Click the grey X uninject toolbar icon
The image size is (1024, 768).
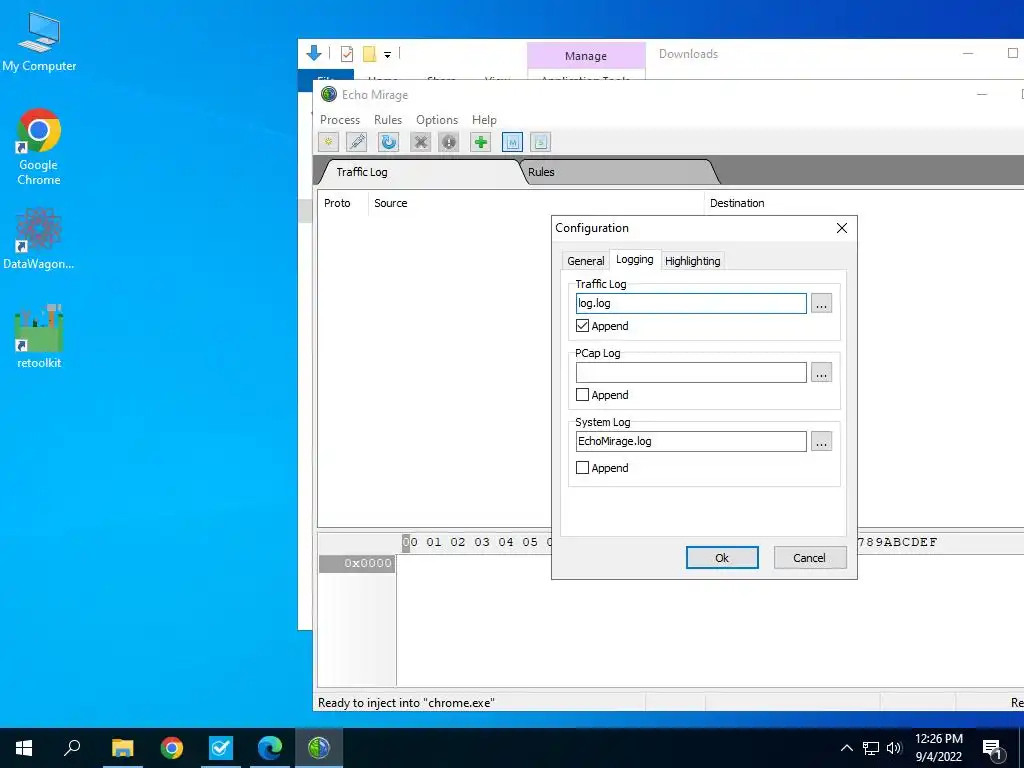tap(421, 142)
